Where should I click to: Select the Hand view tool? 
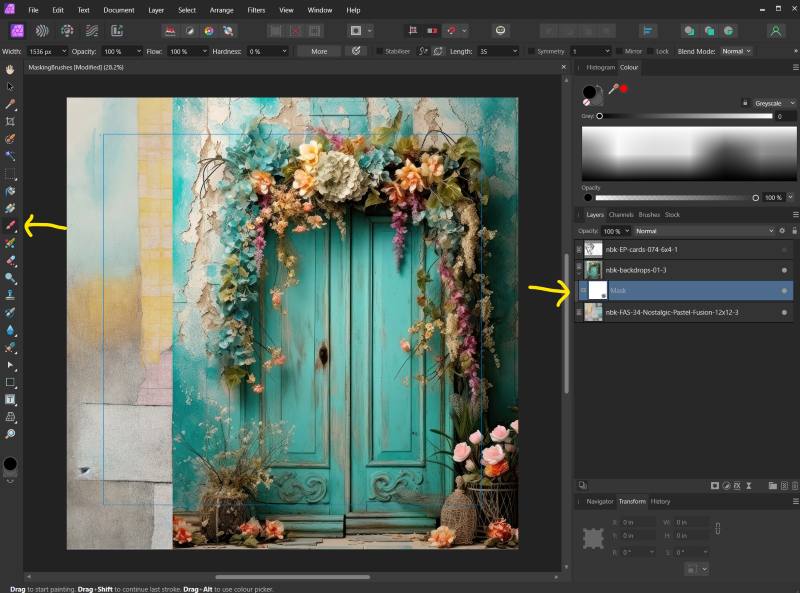click(x=10, y=69)
